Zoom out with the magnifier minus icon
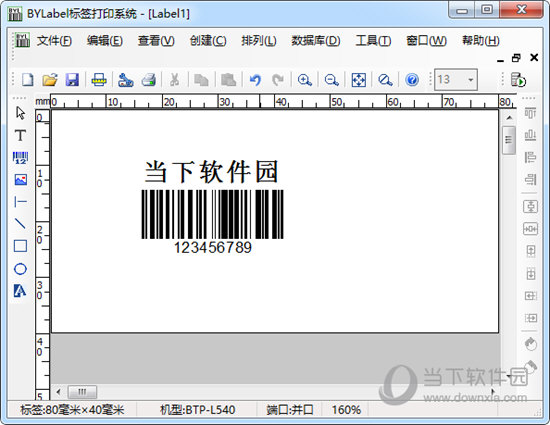This screenshot has width=550, height=425. [331, 80]
